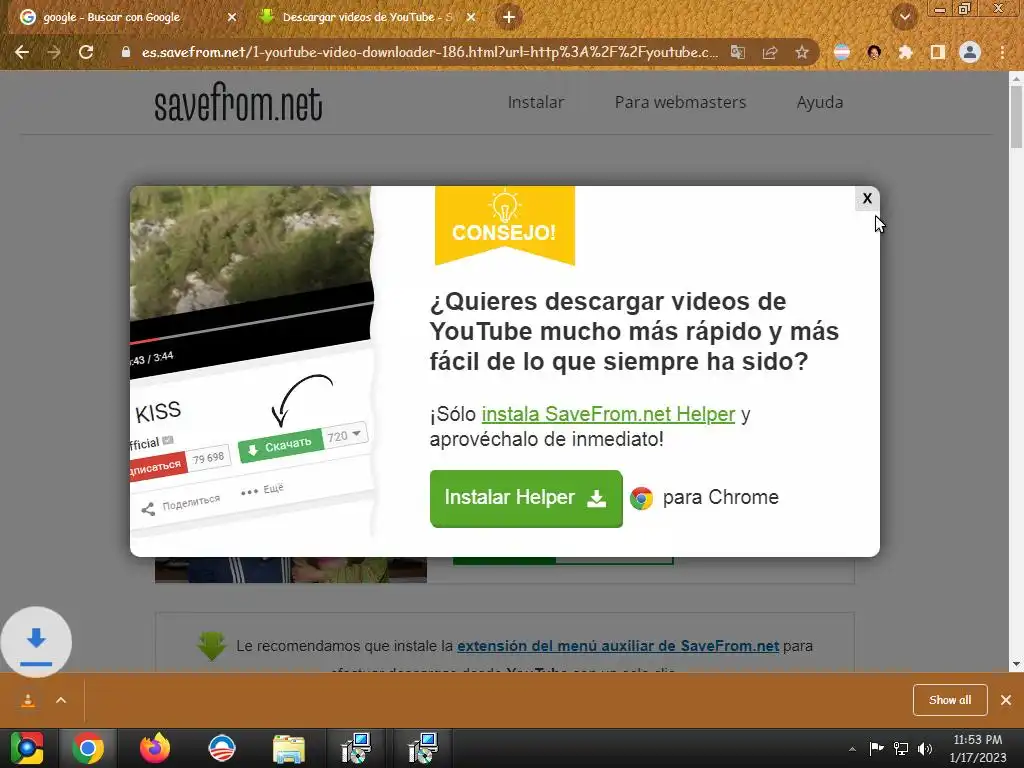1024x768 pixels.
Task: Open File Explorer from the taskbar
Action: (x=289, y=748)
